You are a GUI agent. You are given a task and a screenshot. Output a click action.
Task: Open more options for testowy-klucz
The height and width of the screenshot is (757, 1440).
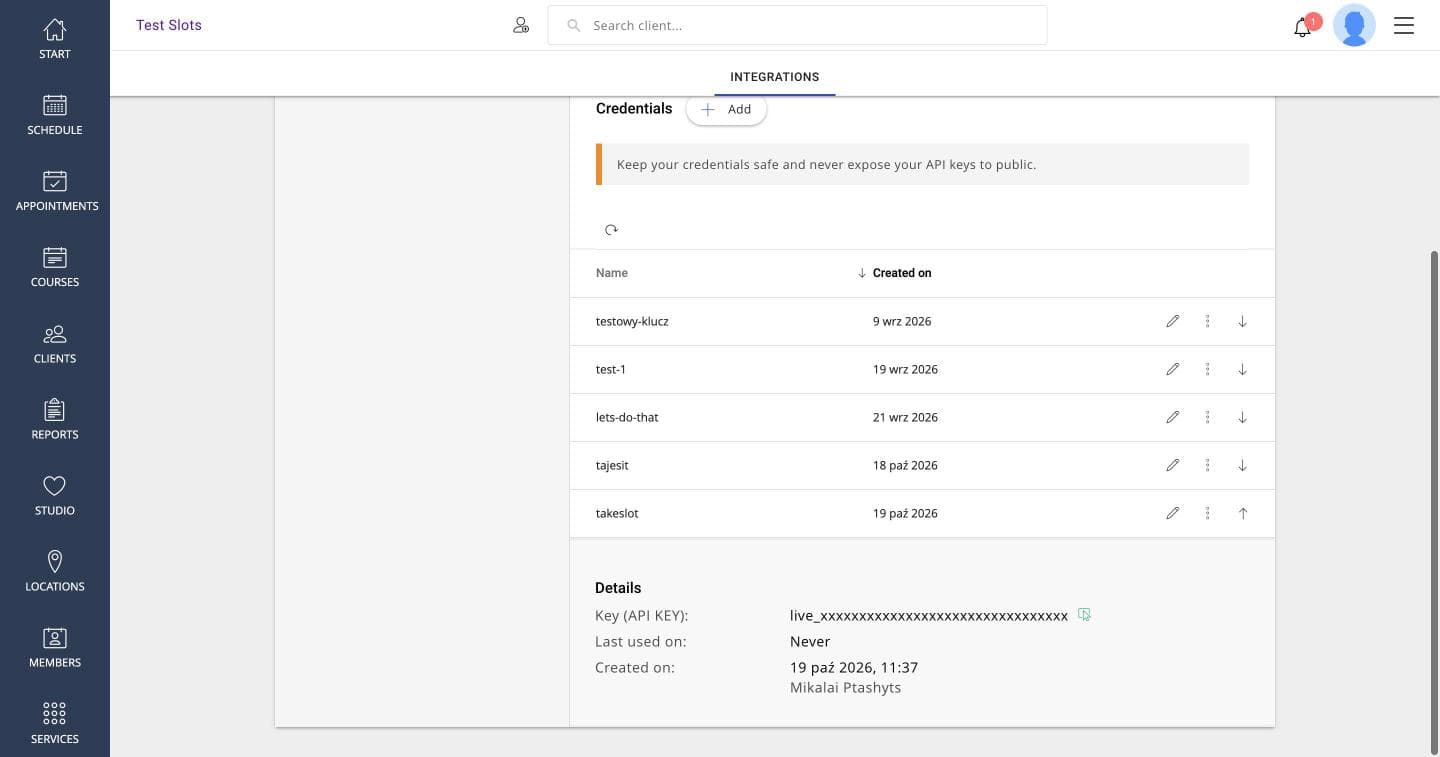pos(1208,321)
